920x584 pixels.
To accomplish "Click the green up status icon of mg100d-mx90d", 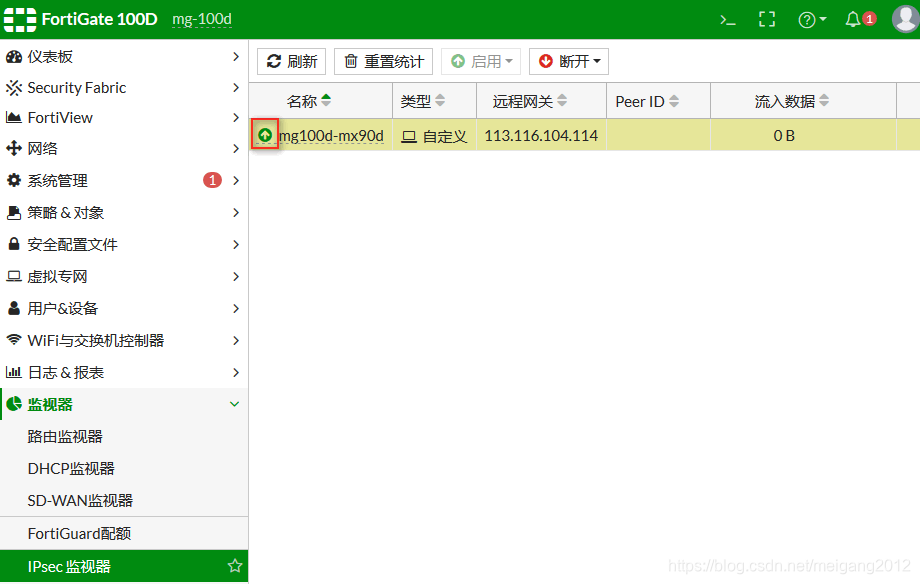I will (x=265, y=135).
